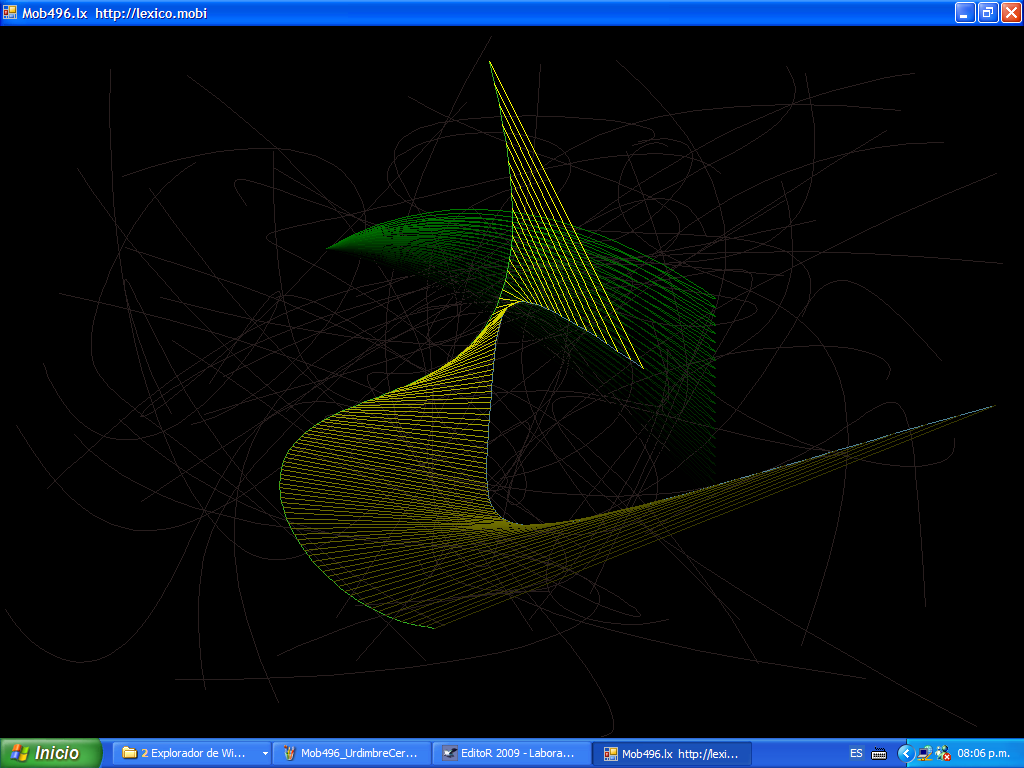The width and height of the screenshot is (1024, 768).
Task: Expand hidden tray icons with chevron
Action: click(x=906, y=753)
